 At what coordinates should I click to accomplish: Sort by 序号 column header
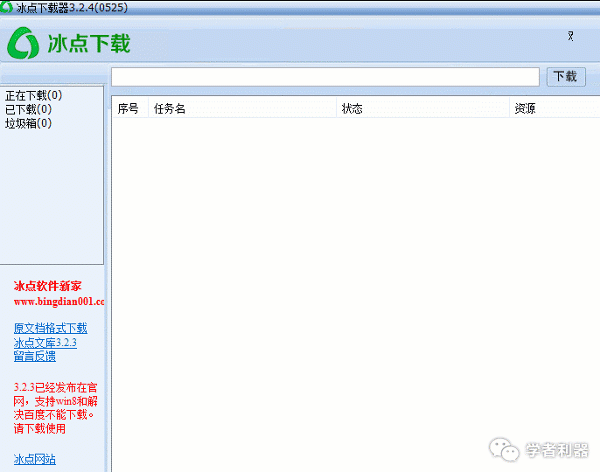pyautogui.click(x=129, y=109)
